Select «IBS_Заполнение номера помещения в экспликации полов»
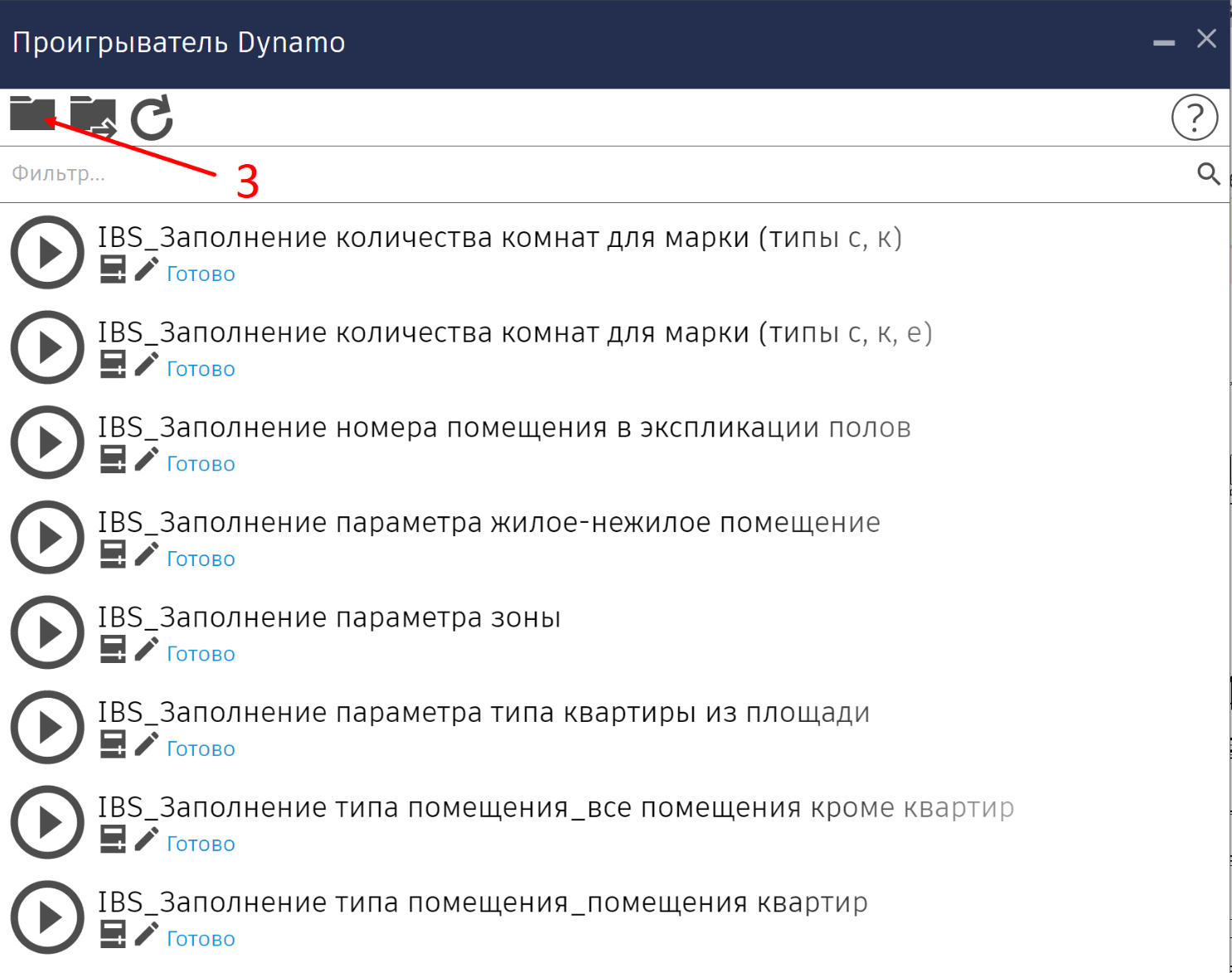This screenshot has width=1232, height=973. [x=505, y=428]
